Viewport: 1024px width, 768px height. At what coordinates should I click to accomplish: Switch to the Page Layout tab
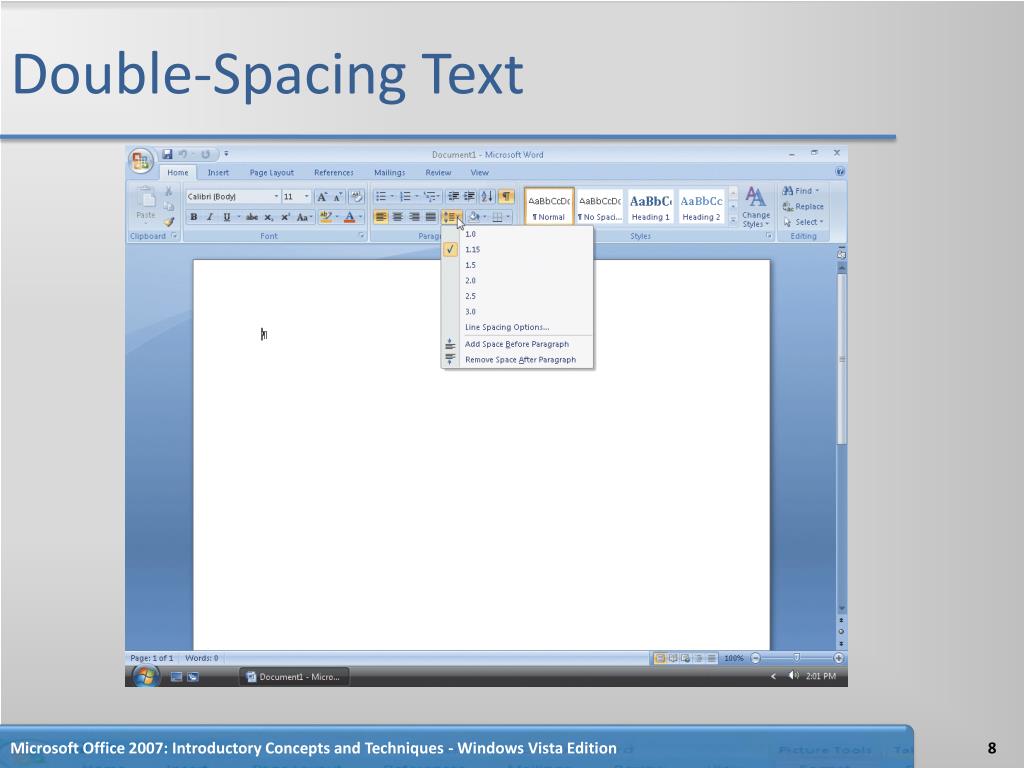point(272,172)
